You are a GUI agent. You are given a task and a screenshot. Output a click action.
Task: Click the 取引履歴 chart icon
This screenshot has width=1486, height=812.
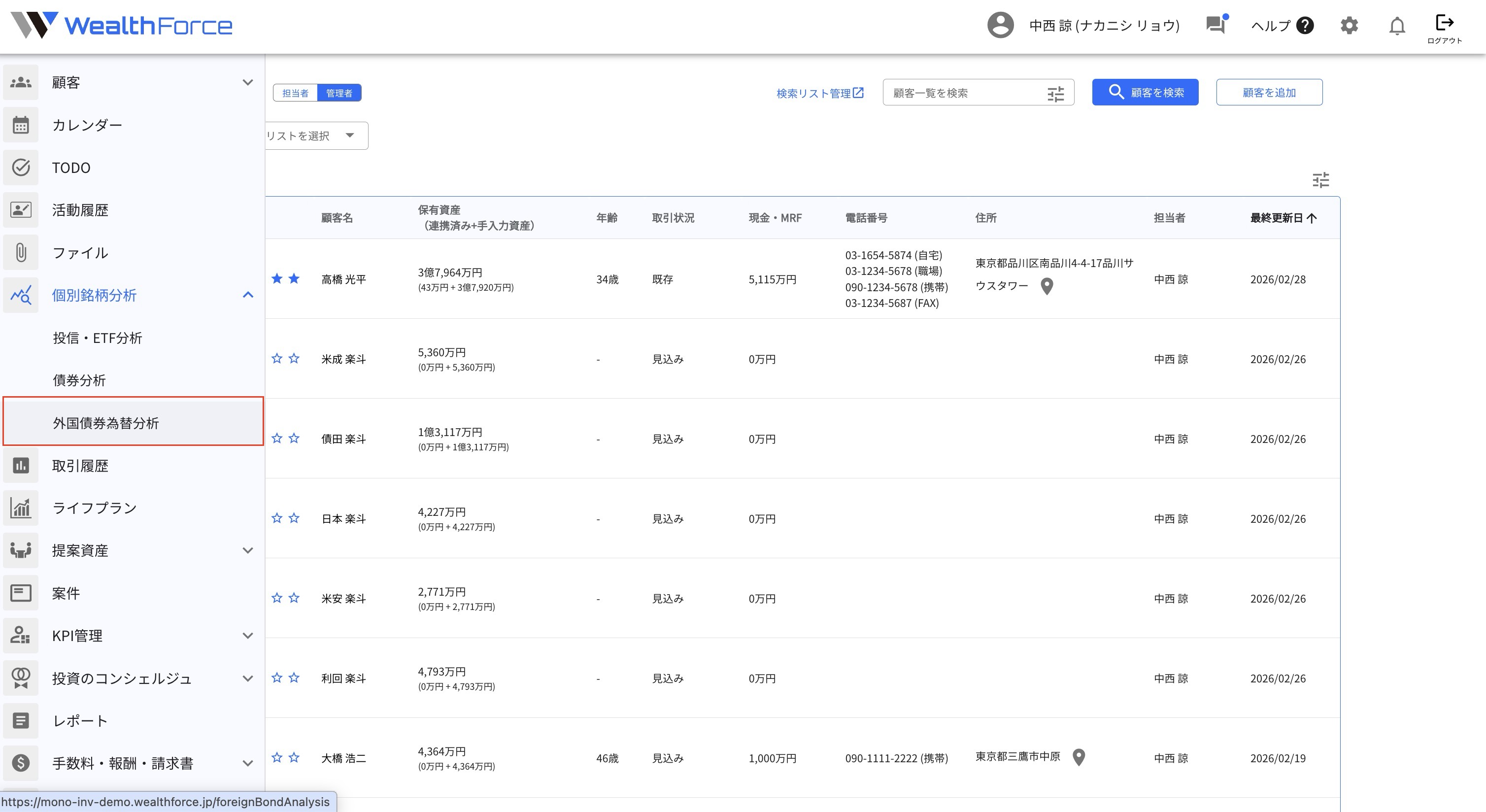pos(21,466)
